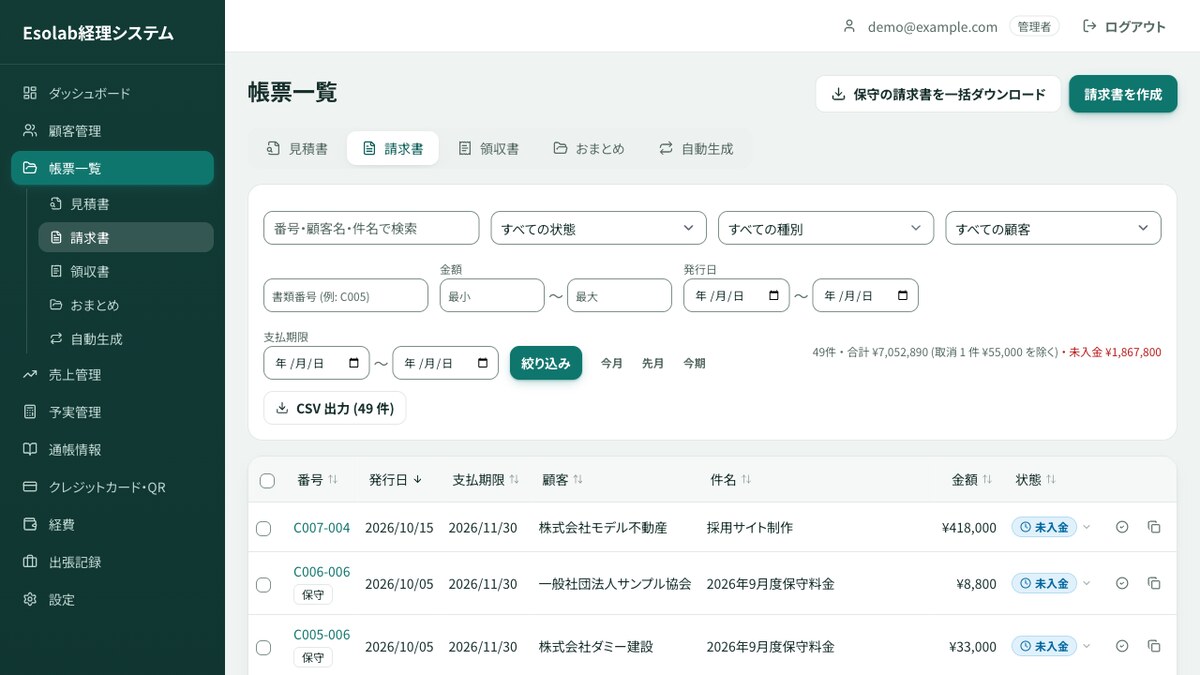Log out using the ログアウト button
Viewport: 1200px width, 675px height.
tap(1124, 27)
